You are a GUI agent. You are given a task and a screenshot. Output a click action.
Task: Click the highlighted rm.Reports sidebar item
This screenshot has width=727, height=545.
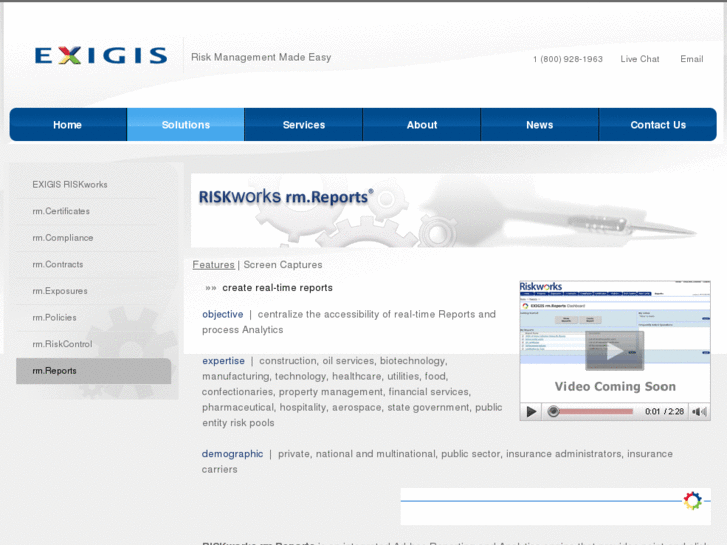click(94, 371)
